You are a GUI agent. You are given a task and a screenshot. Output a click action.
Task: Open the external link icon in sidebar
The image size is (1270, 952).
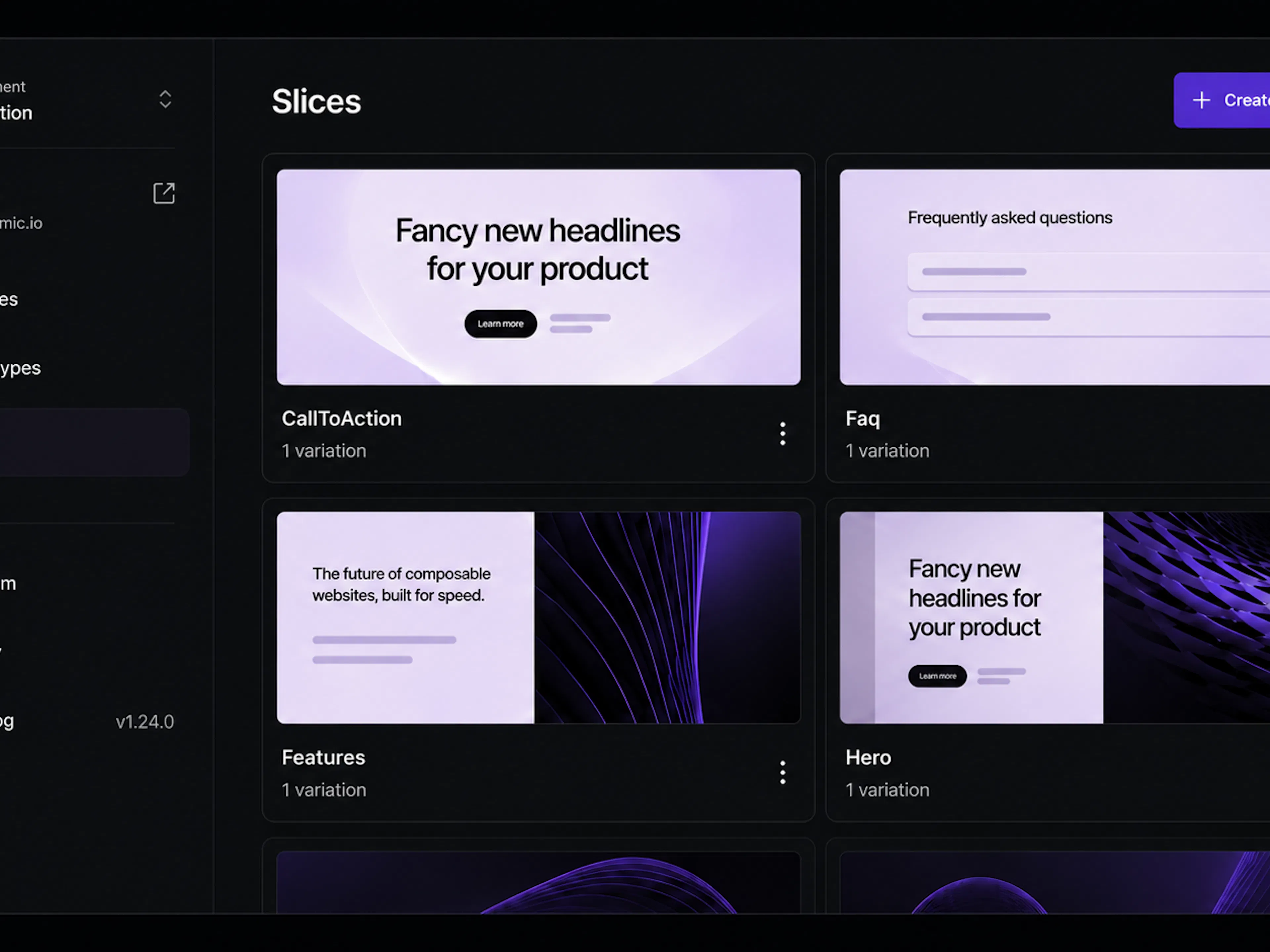[x=164, y=193]
